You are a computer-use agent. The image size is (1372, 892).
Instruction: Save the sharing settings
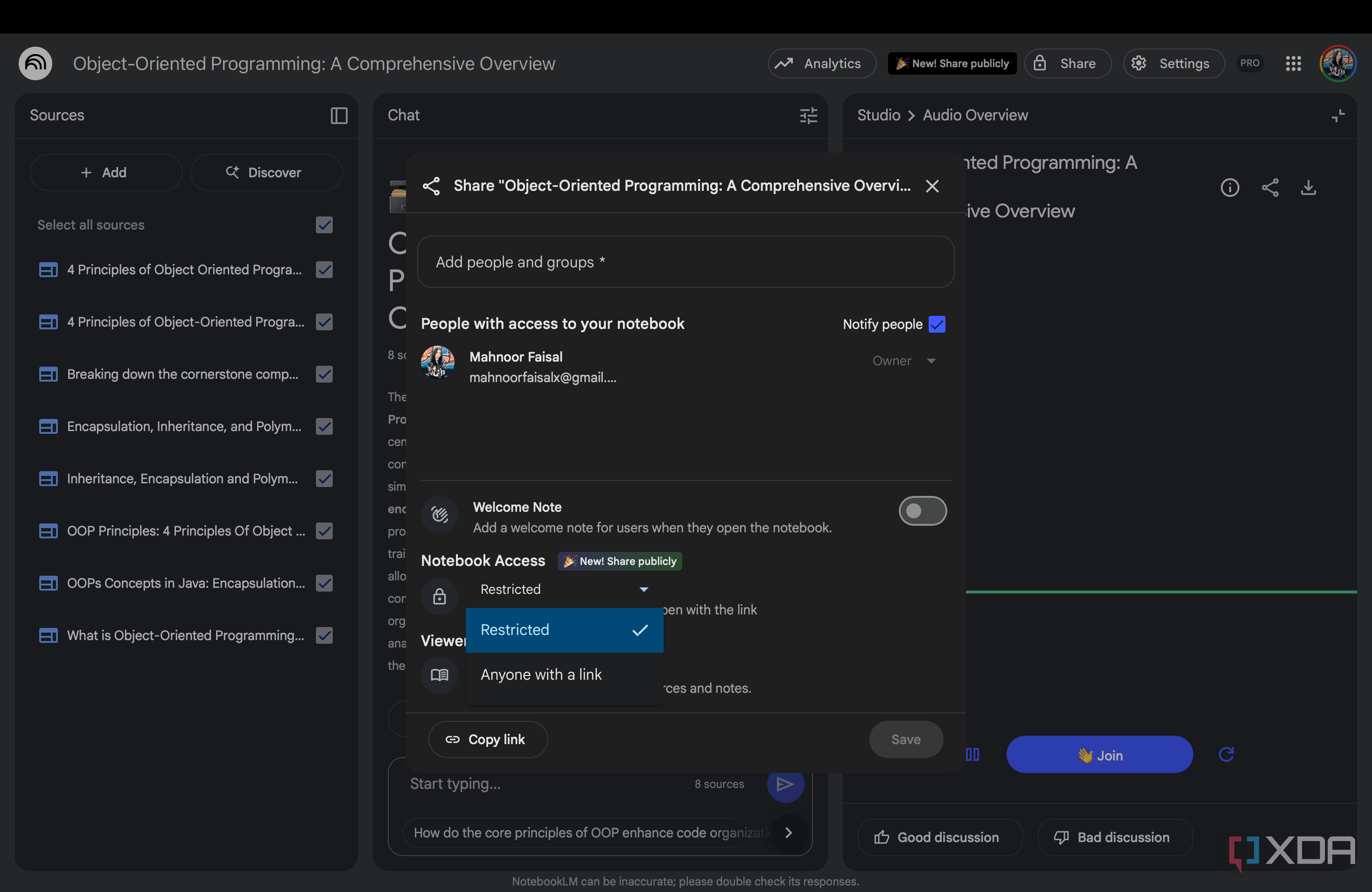coord(906,739)
